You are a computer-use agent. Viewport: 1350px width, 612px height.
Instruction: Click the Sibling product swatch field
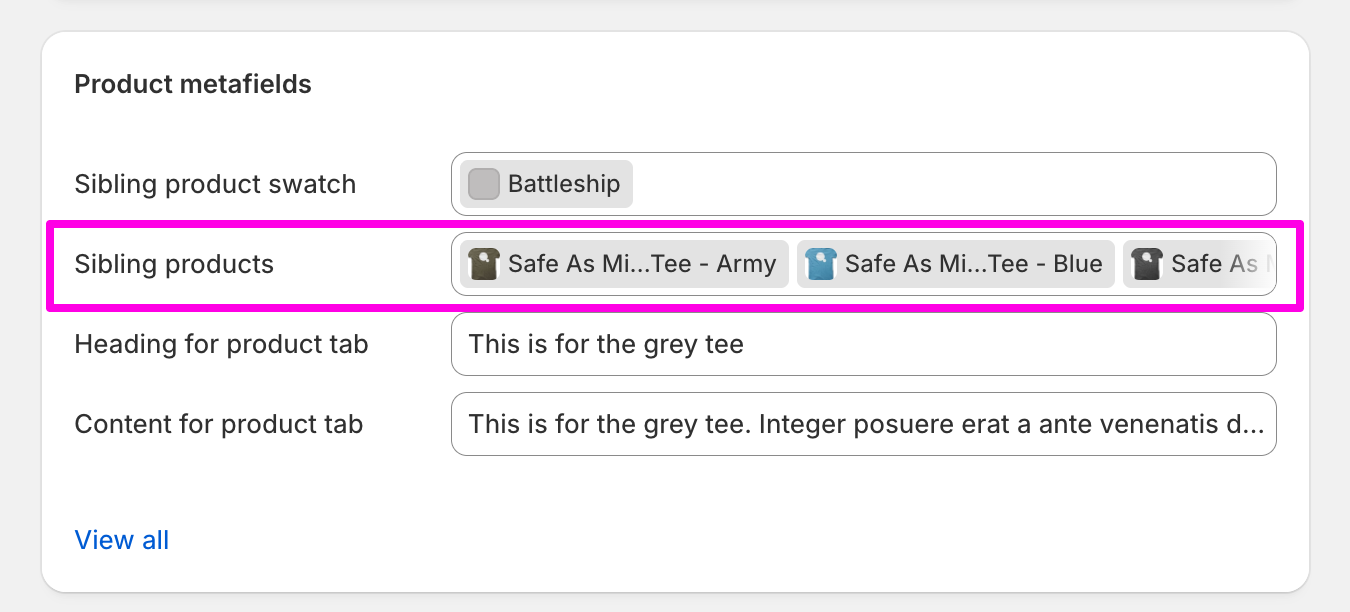(864, 184)
